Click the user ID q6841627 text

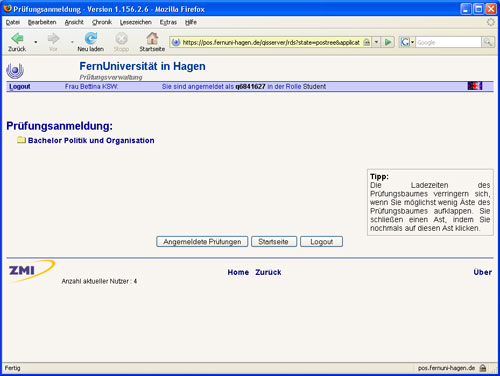coord(250,86)
